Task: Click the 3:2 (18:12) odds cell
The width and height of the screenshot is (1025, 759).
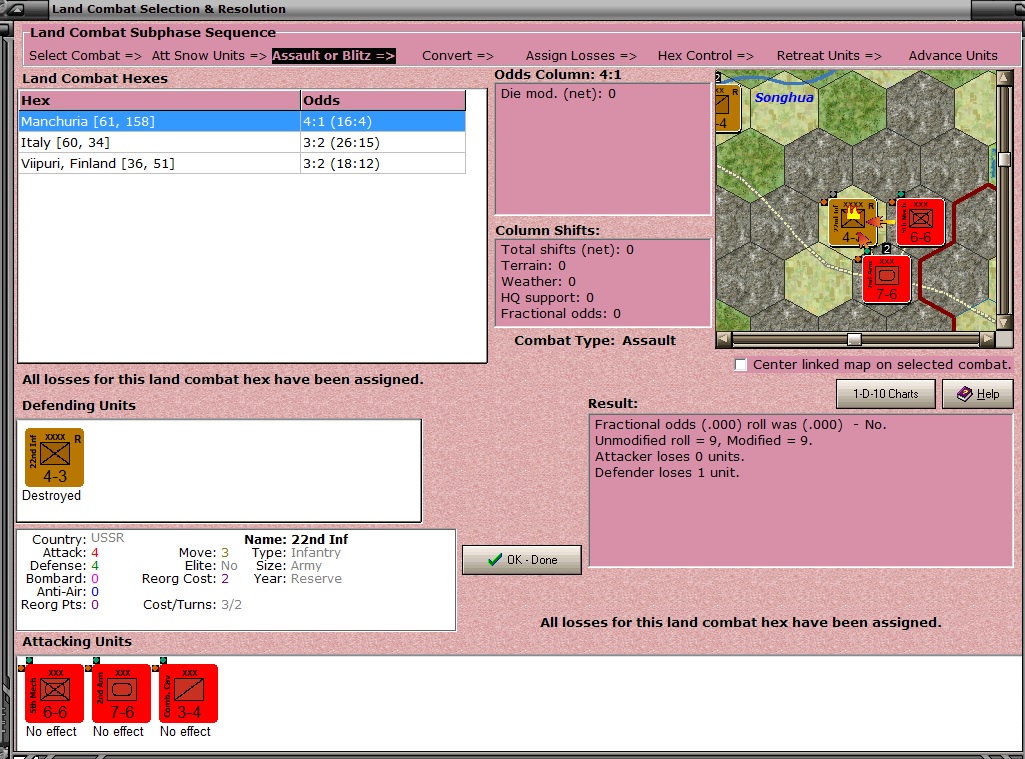Action: click(x=383, y=163)
